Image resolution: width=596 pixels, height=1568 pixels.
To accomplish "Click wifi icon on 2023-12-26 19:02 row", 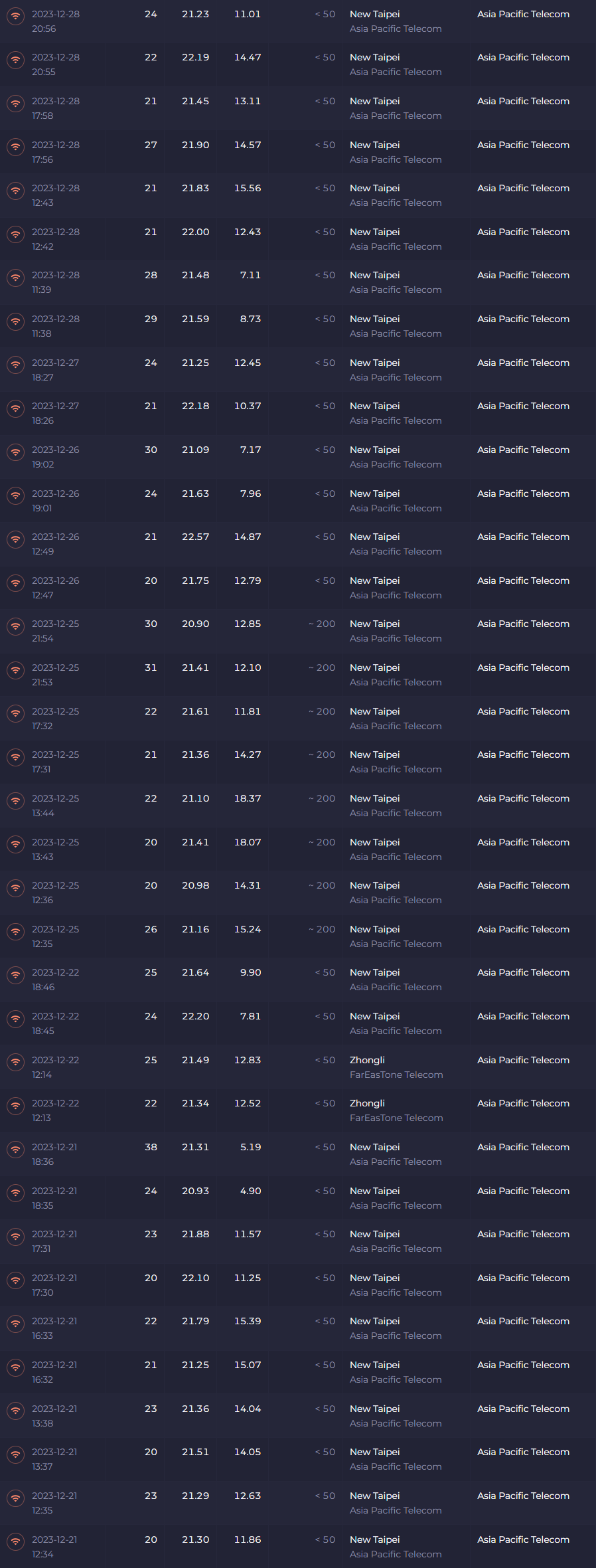I will pos(15,452).
